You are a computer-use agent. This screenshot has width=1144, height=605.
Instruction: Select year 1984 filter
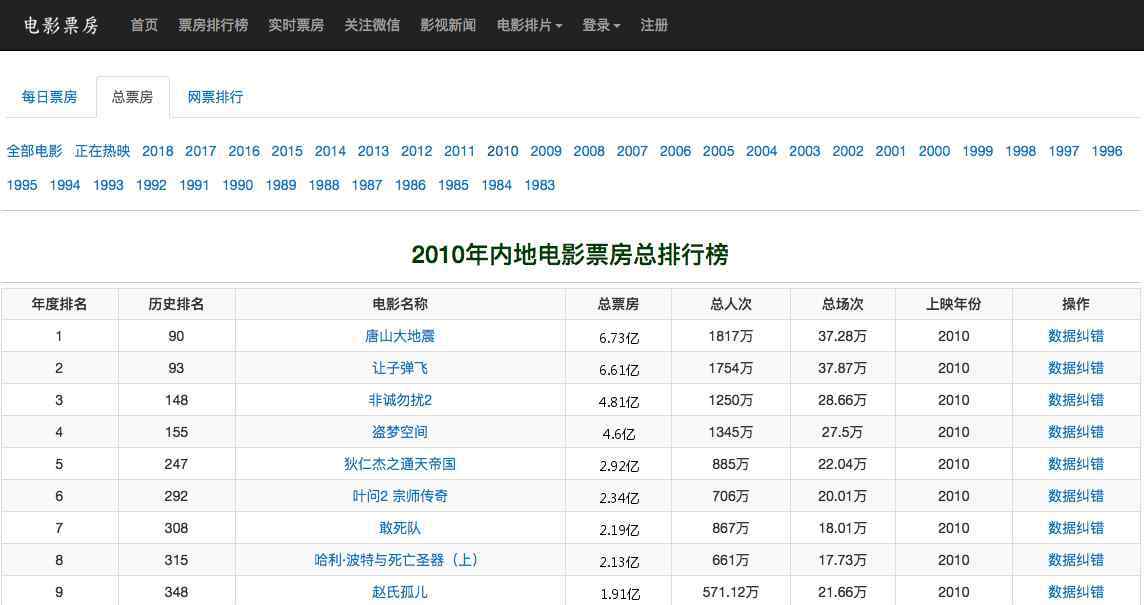click(x=497, y=185)
